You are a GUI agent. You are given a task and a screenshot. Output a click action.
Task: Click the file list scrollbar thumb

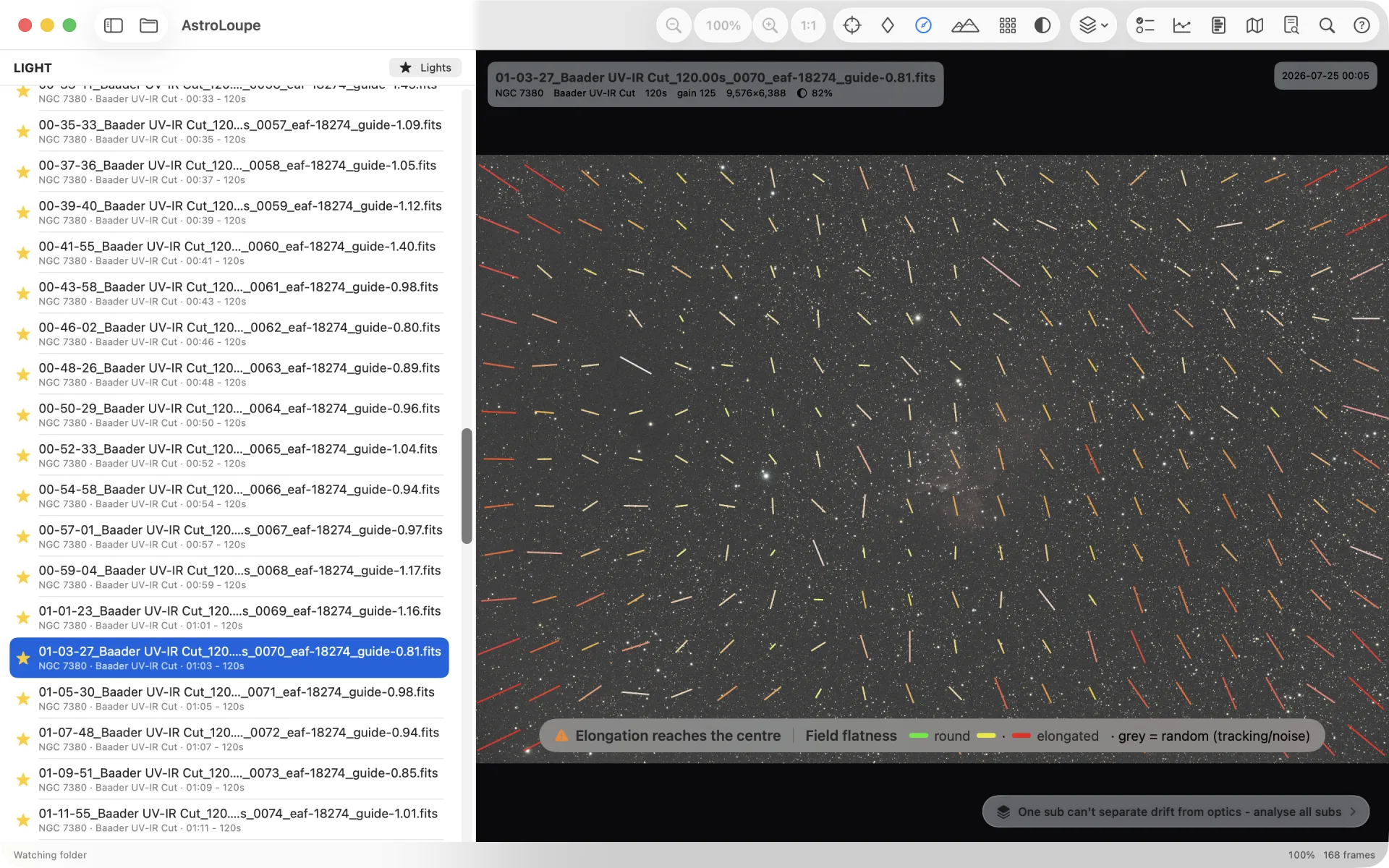[467, 486]
